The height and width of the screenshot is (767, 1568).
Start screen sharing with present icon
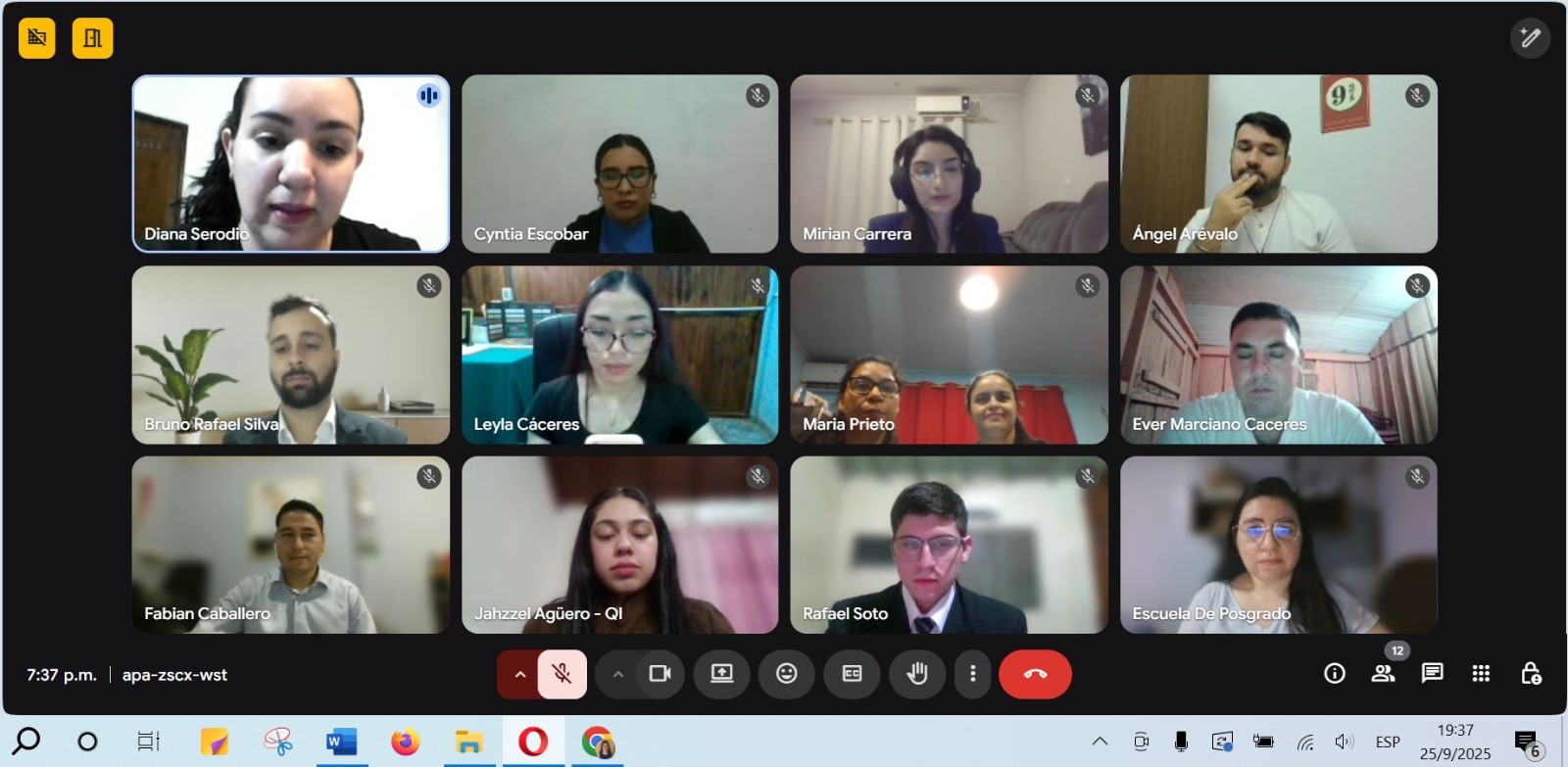(721, 674)
